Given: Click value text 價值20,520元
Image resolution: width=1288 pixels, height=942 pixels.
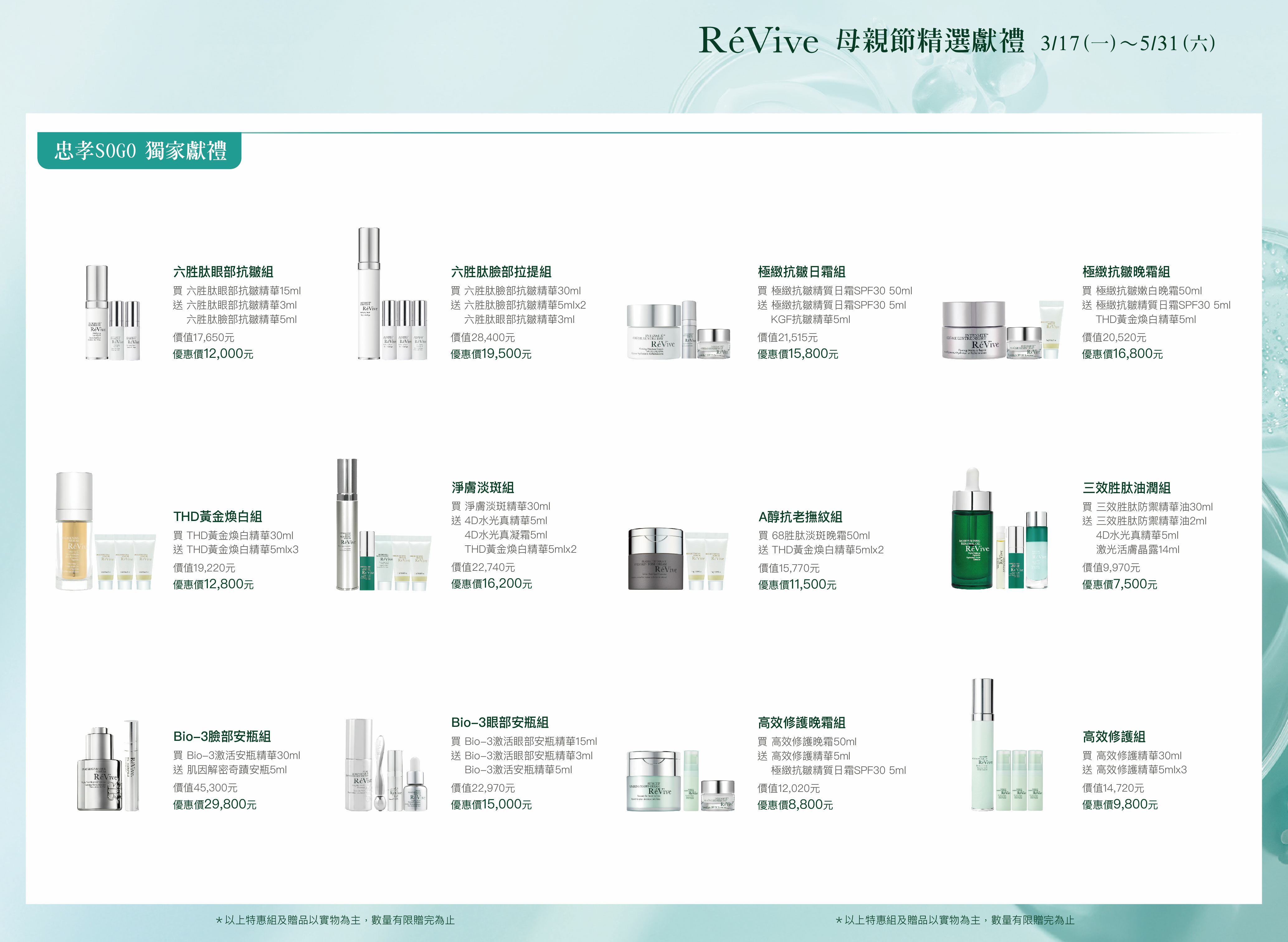Looking at the screenshot, I should pos(1114,338).
